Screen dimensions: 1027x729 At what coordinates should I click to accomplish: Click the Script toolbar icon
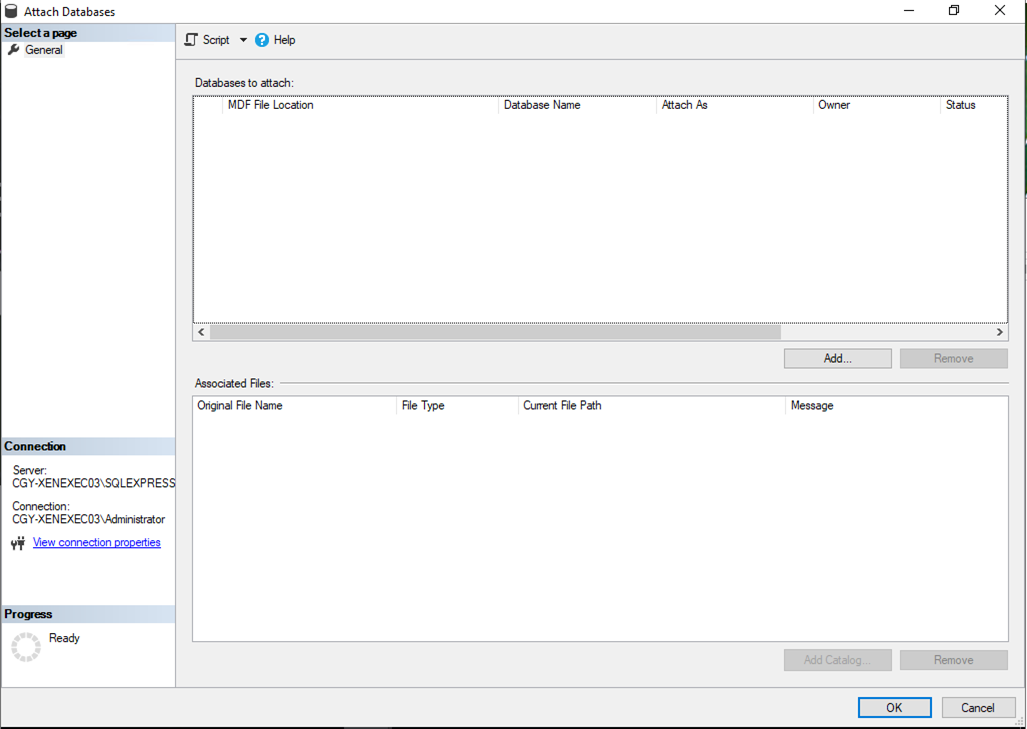coord(192,40)
